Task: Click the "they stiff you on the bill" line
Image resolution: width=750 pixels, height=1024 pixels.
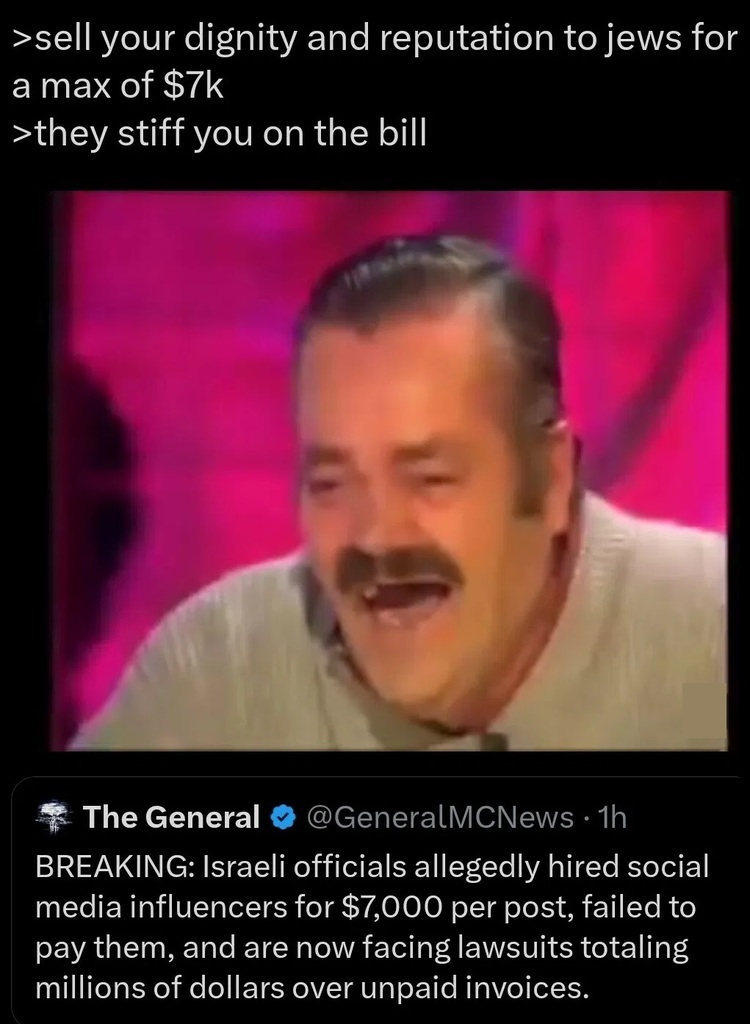Action: point(220,134)
